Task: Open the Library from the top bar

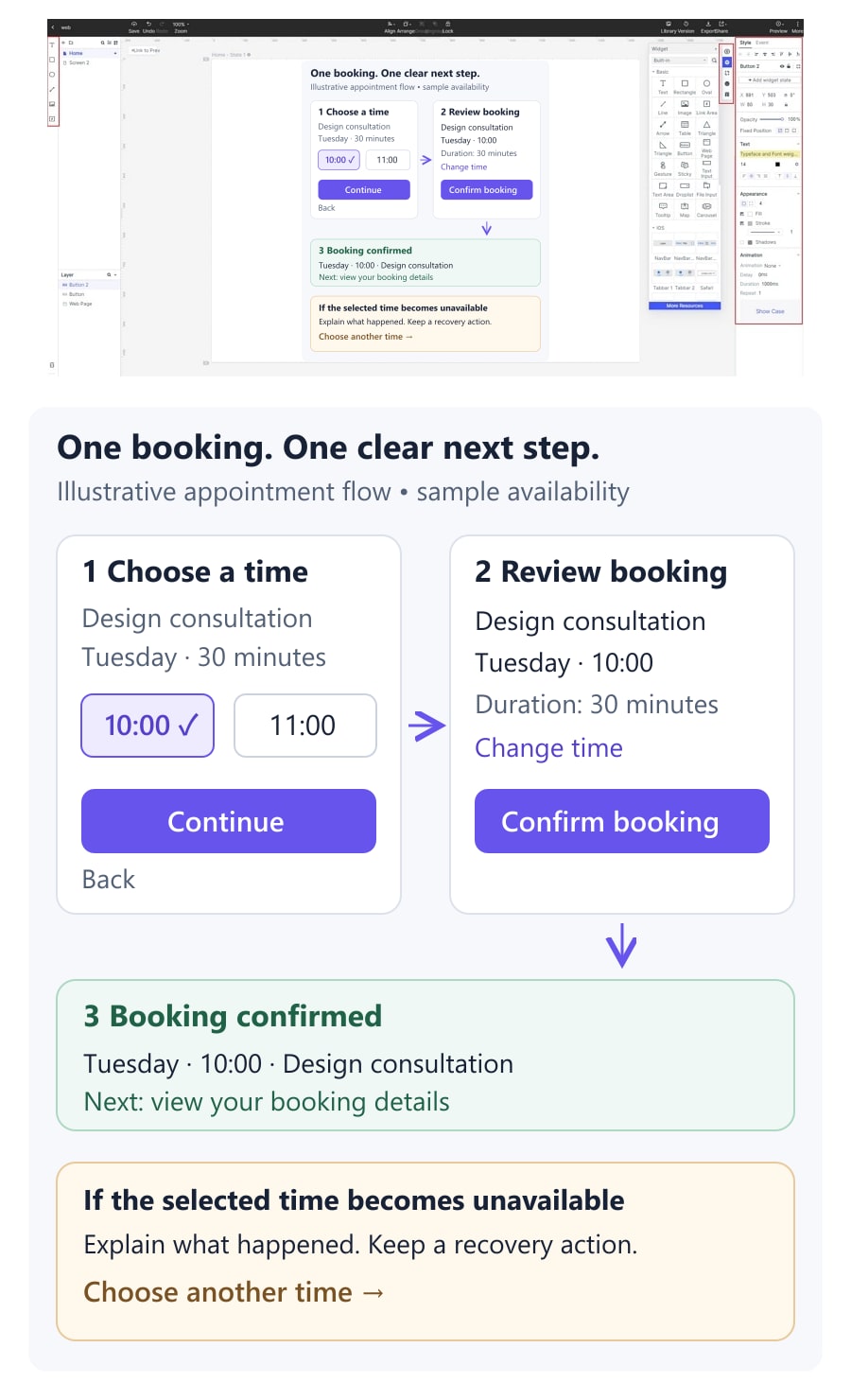Action: (x=669, y=26)
